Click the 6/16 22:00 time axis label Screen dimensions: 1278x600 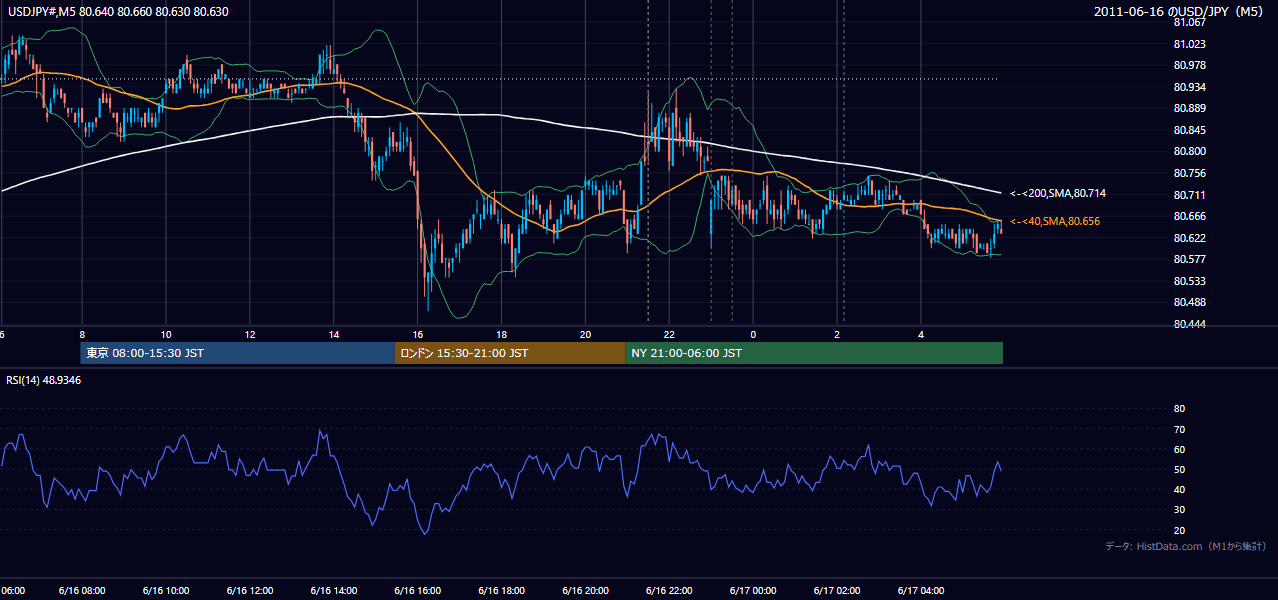click(670, 590)
